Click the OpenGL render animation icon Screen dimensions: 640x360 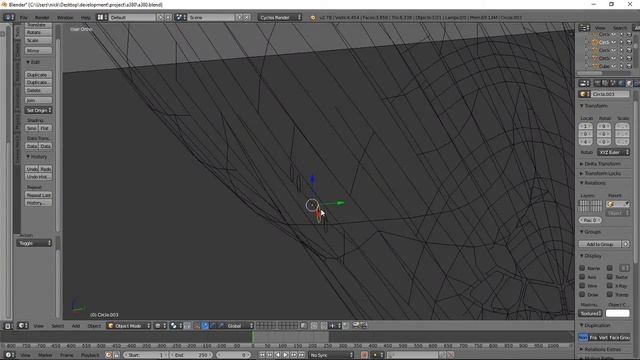(363, 325)
